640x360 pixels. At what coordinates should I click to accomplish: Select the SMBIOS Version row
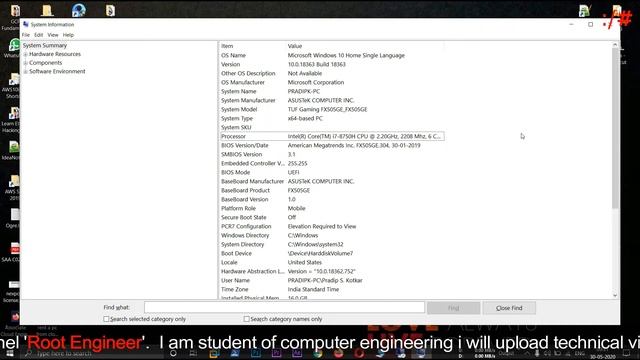pos(332,154)
